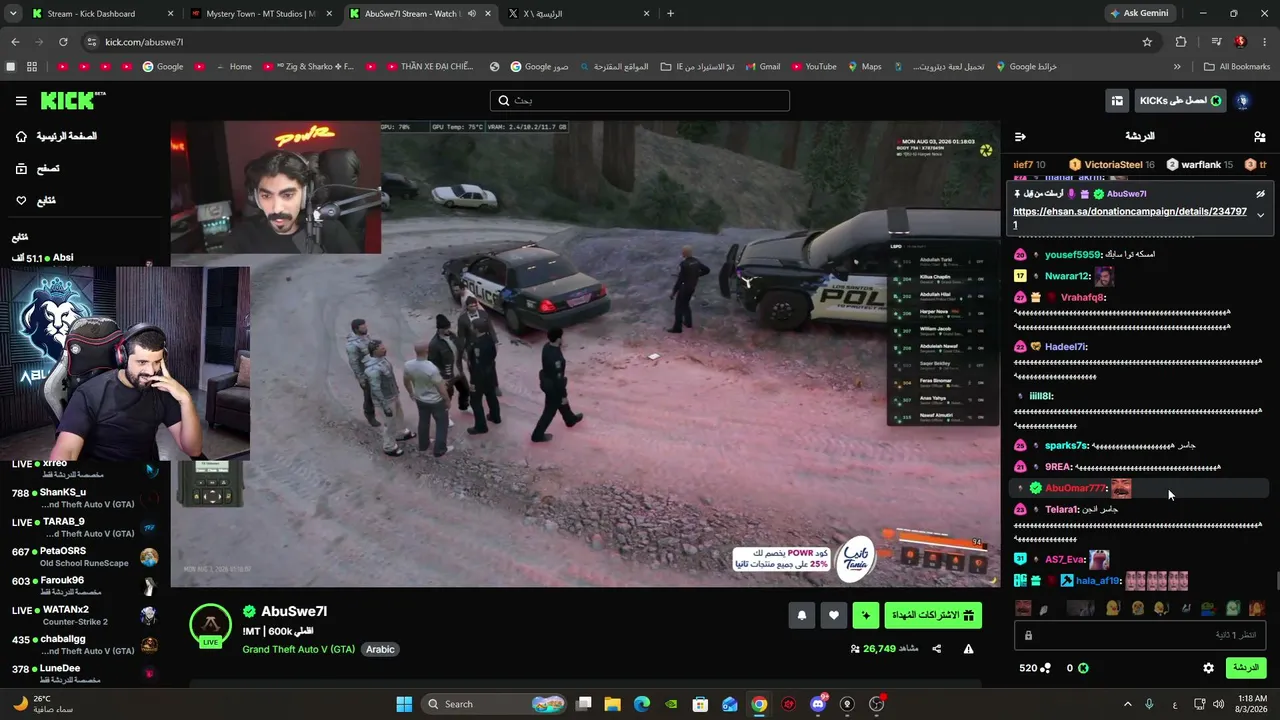Open the YouTube bookmark
Screen dimensions: 1280x720
(813, 67)
